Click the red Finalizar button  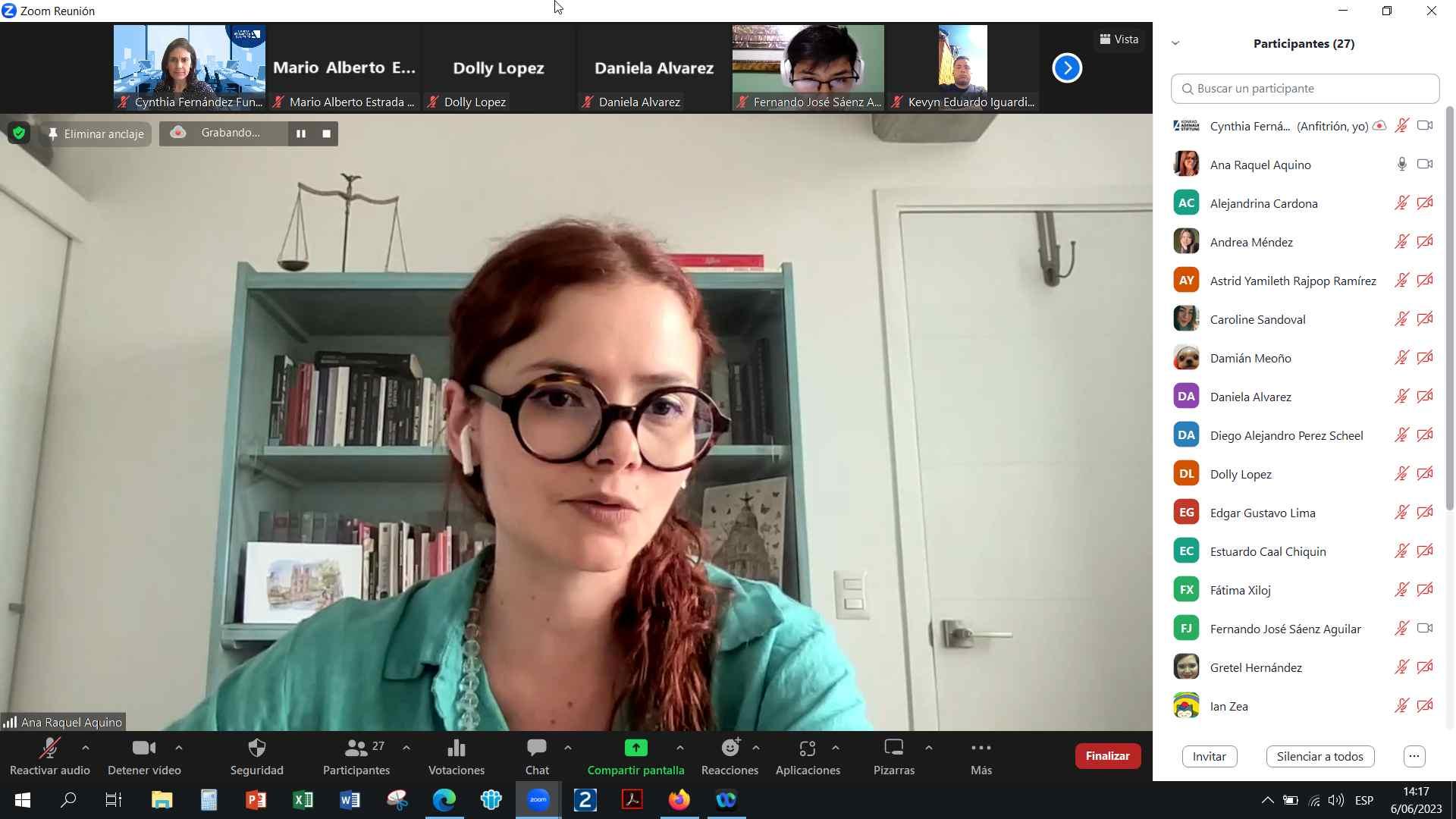1107,756
